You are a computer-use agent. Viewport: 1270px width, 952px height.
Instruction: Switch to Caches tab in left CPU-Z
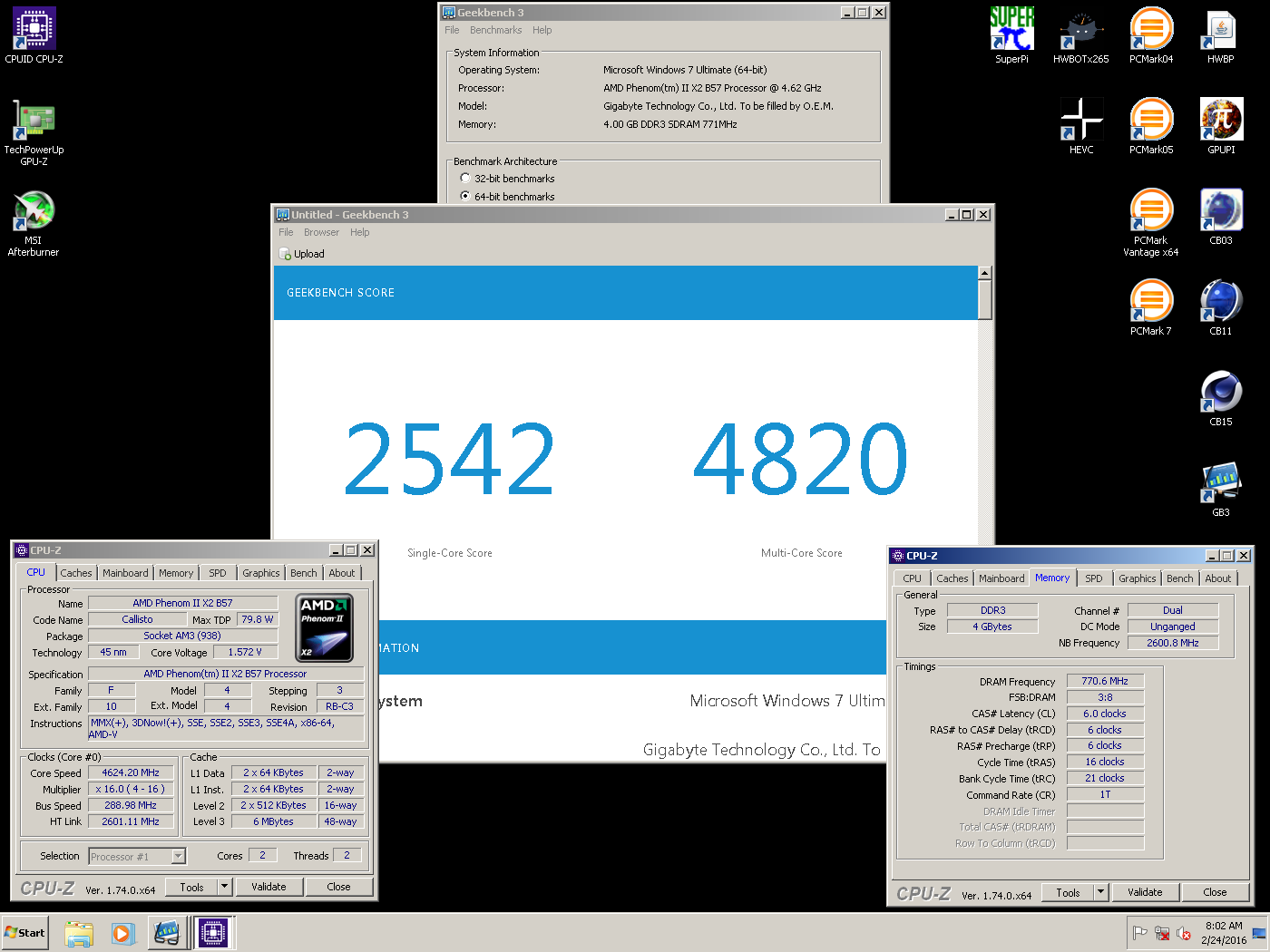(x=76, y=573)
